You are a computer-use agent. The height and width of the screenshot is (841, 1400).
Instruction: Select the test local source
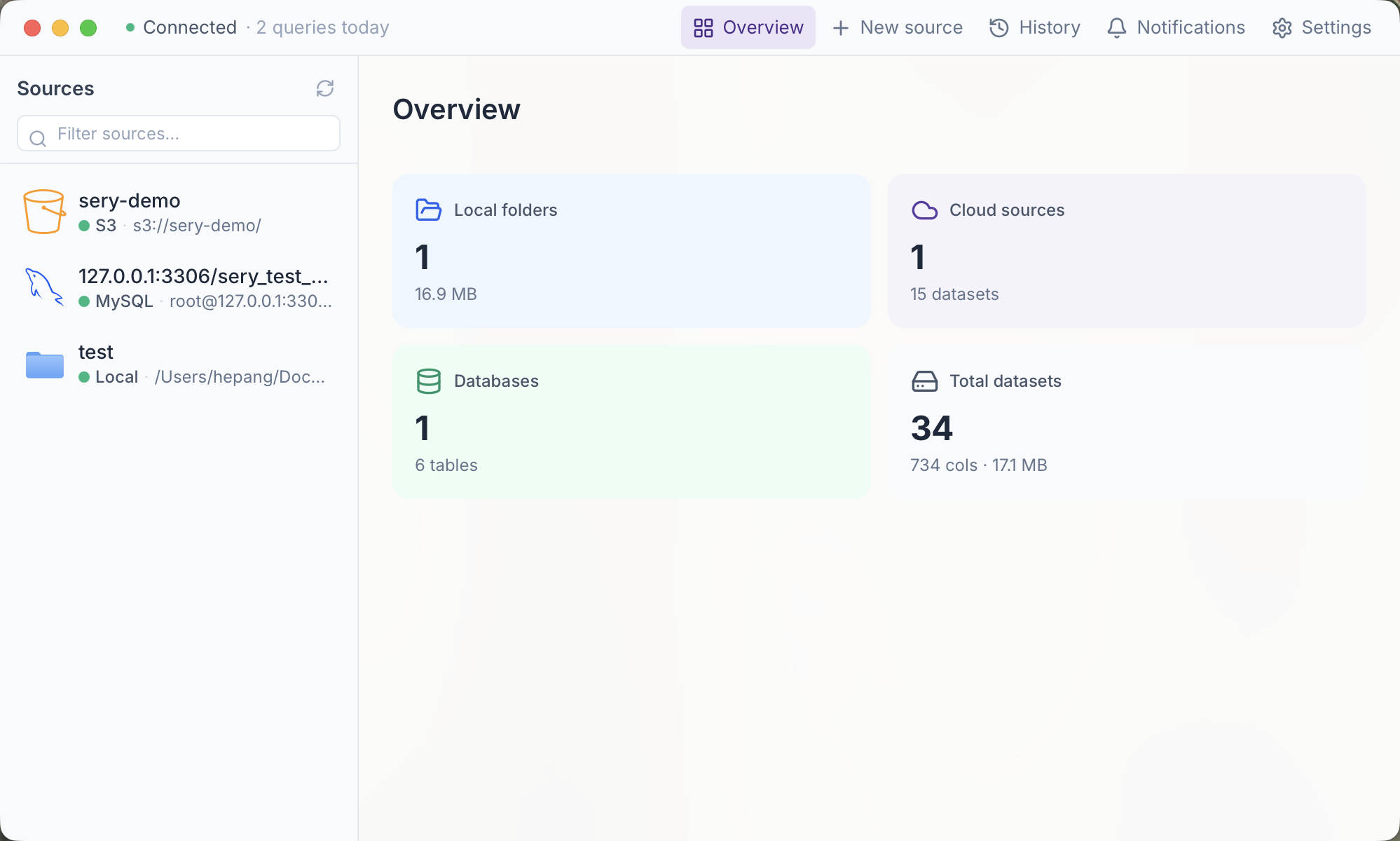click(179, 363)
